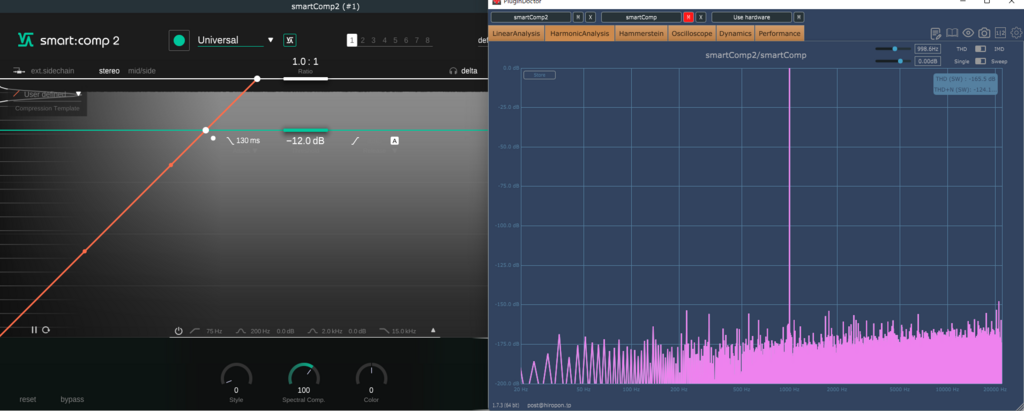Toggle delta listening mode
This screenshot has height=411, width=1024.
[x=469, y=71]
